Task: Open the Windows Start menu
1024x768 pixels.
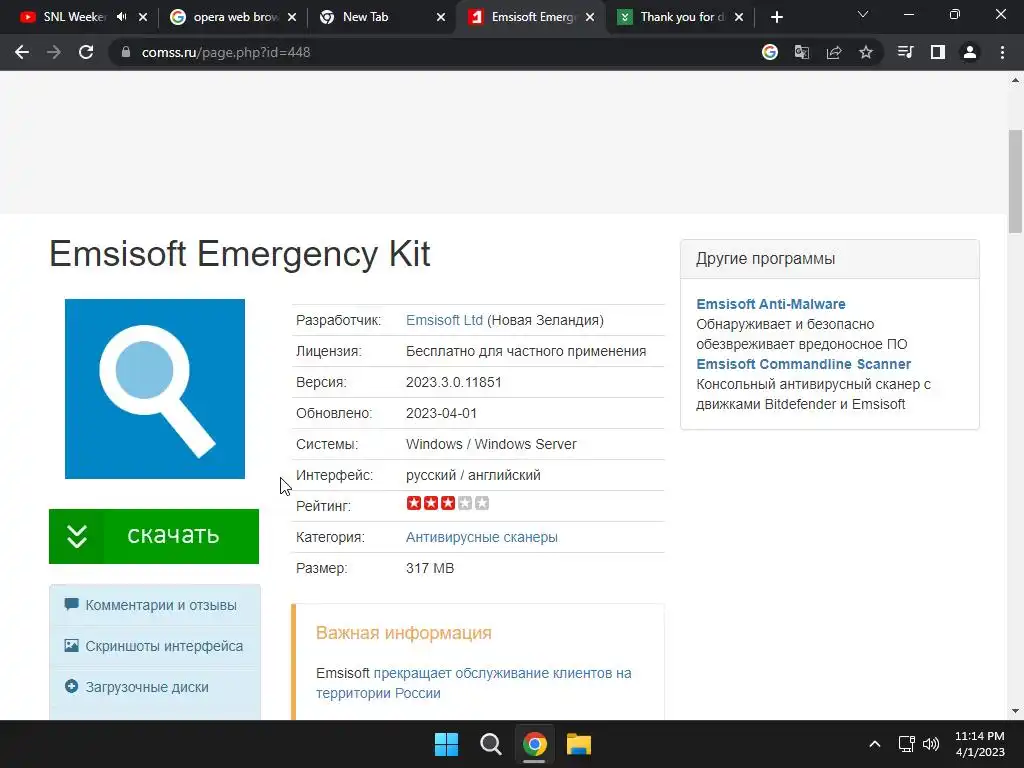Action: click(447, 744)
